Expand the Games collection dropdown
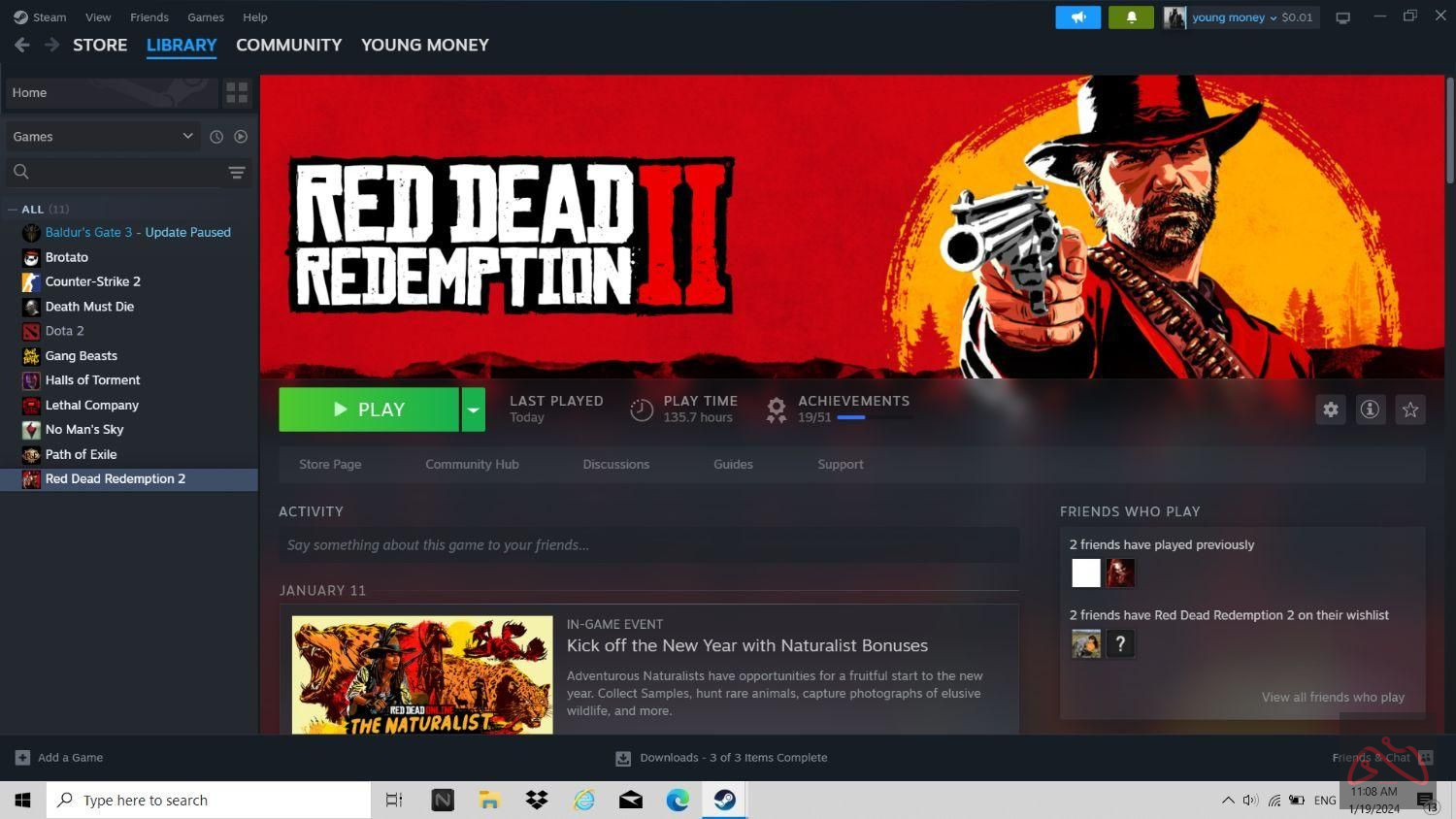This screenshot has width=1456, height=819. pos(187,136)
